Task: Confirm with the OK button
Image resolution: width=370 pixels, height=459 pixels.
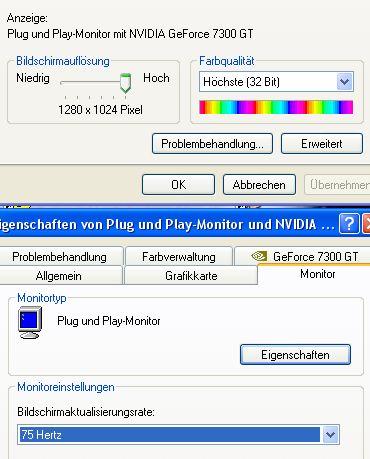Action: click(178, 184)
